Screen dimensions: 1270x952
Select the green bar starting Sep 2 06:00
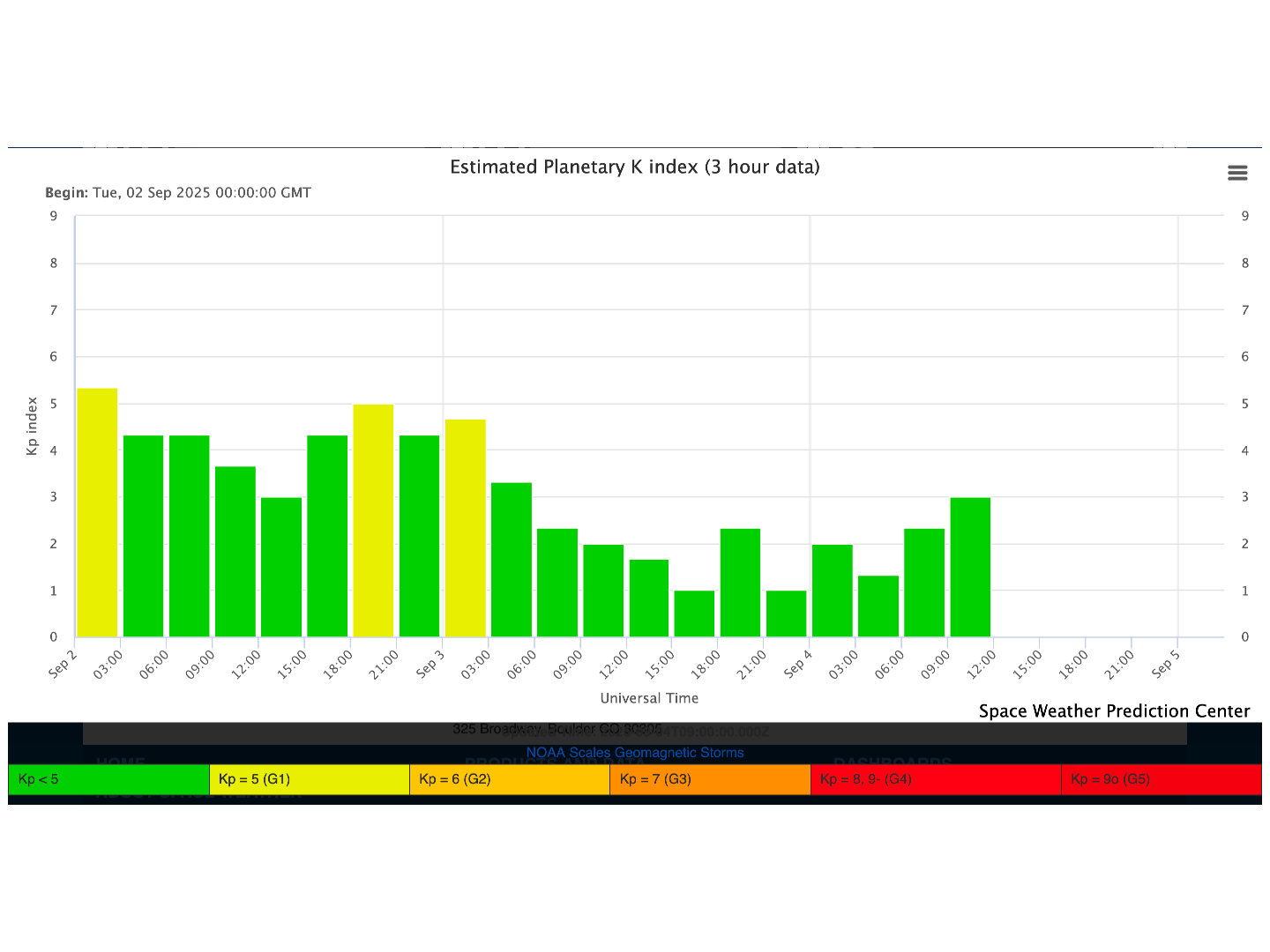point(189,536)
